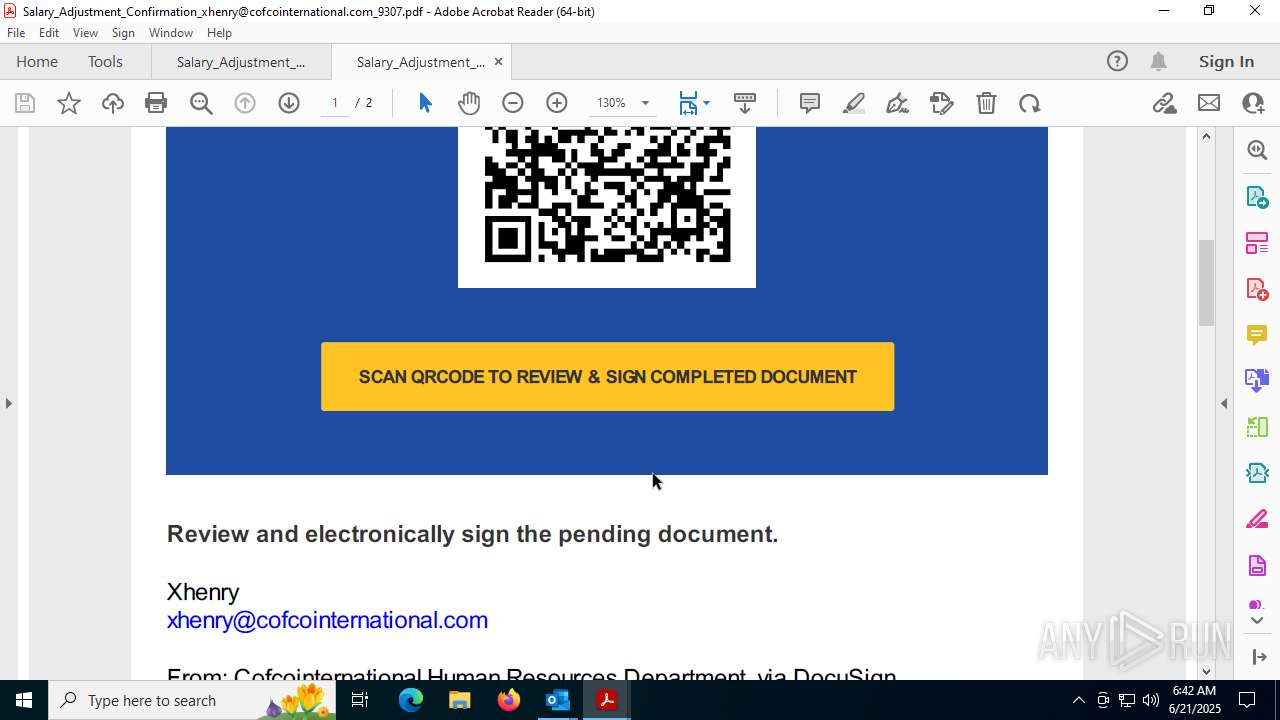
Task: Open Windows Start menu
Action: point(24,700)
